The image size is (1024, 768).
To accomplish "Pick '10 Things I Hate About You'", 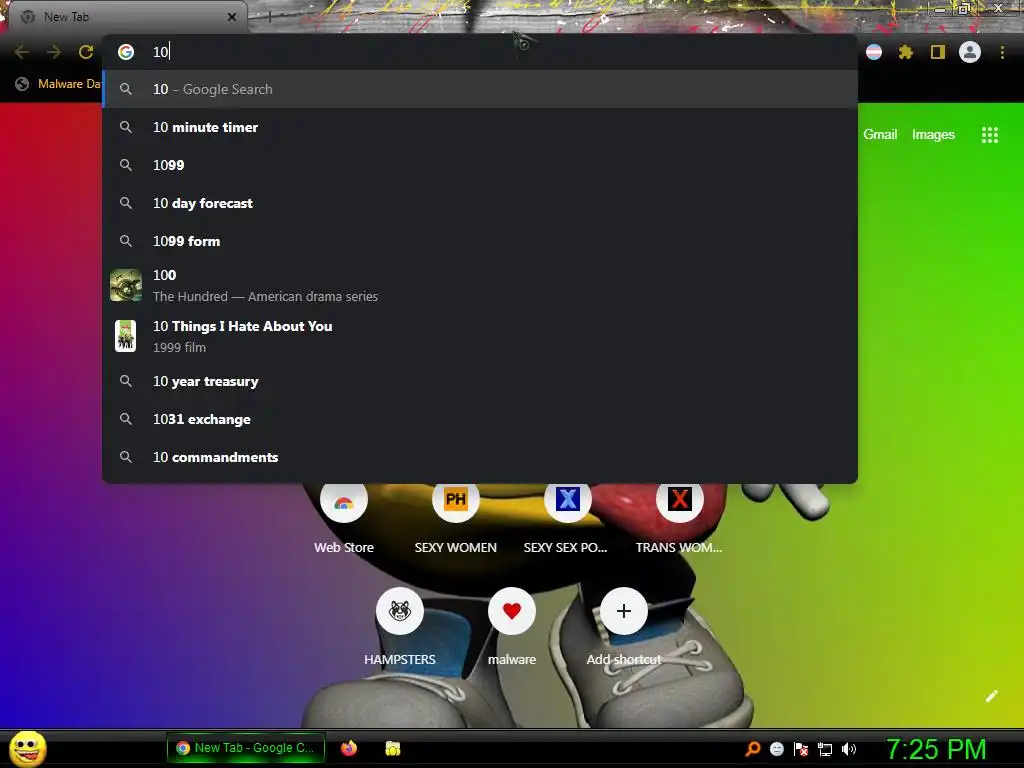I will tap(480, 336).
